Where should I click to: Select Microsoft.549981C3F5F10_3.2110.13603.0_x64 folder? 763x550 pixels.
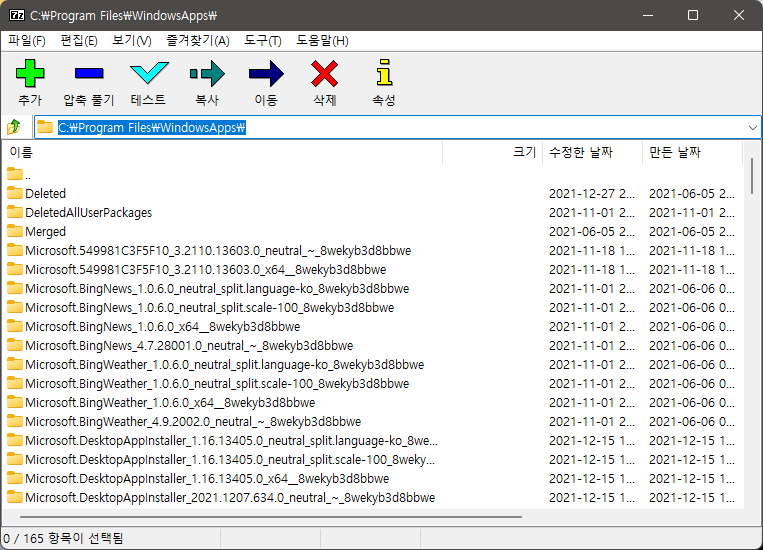pos(205,270)
